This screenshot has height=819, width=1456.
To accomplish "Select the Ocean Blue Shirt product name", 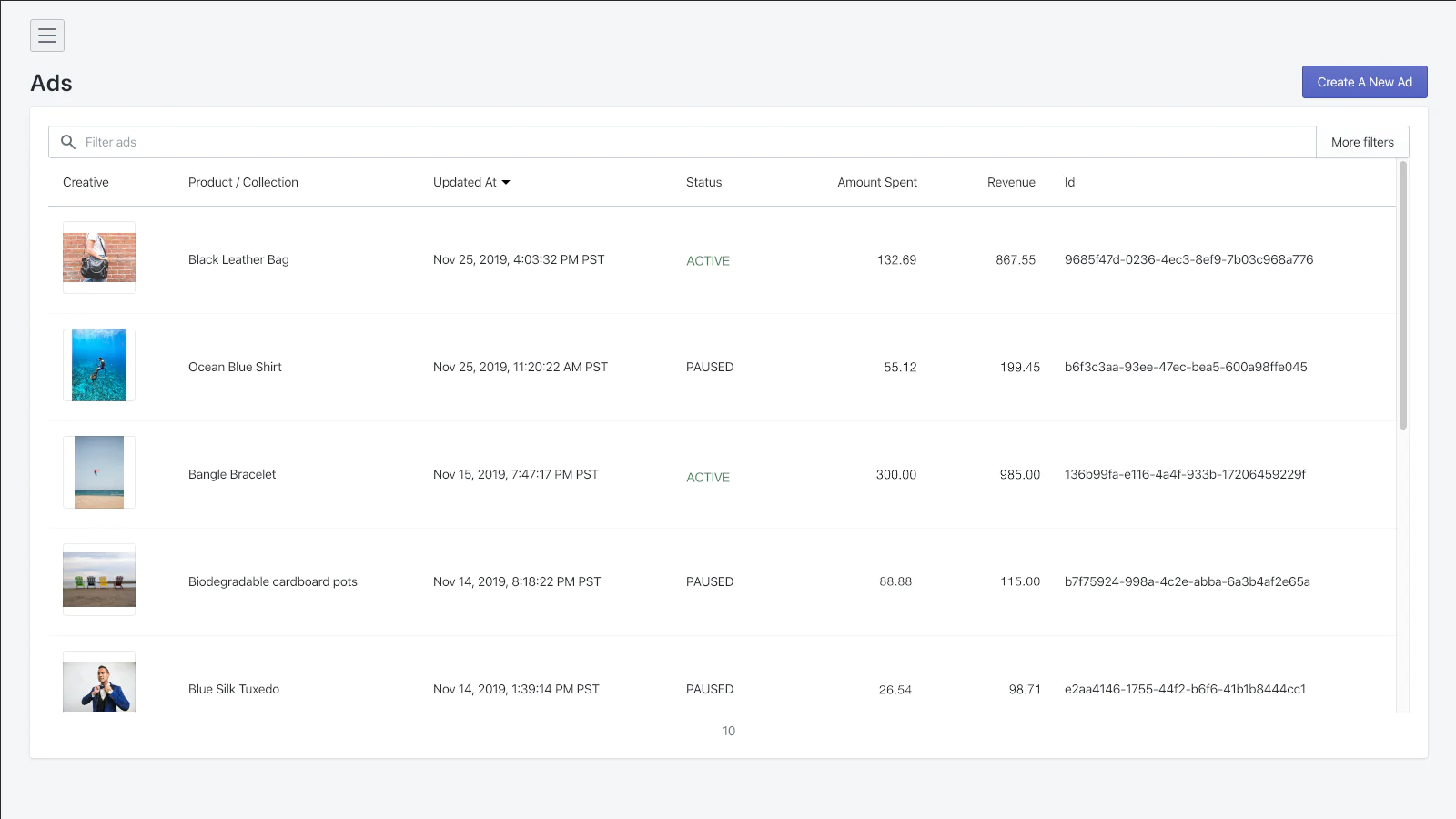I will pos(235,367).
